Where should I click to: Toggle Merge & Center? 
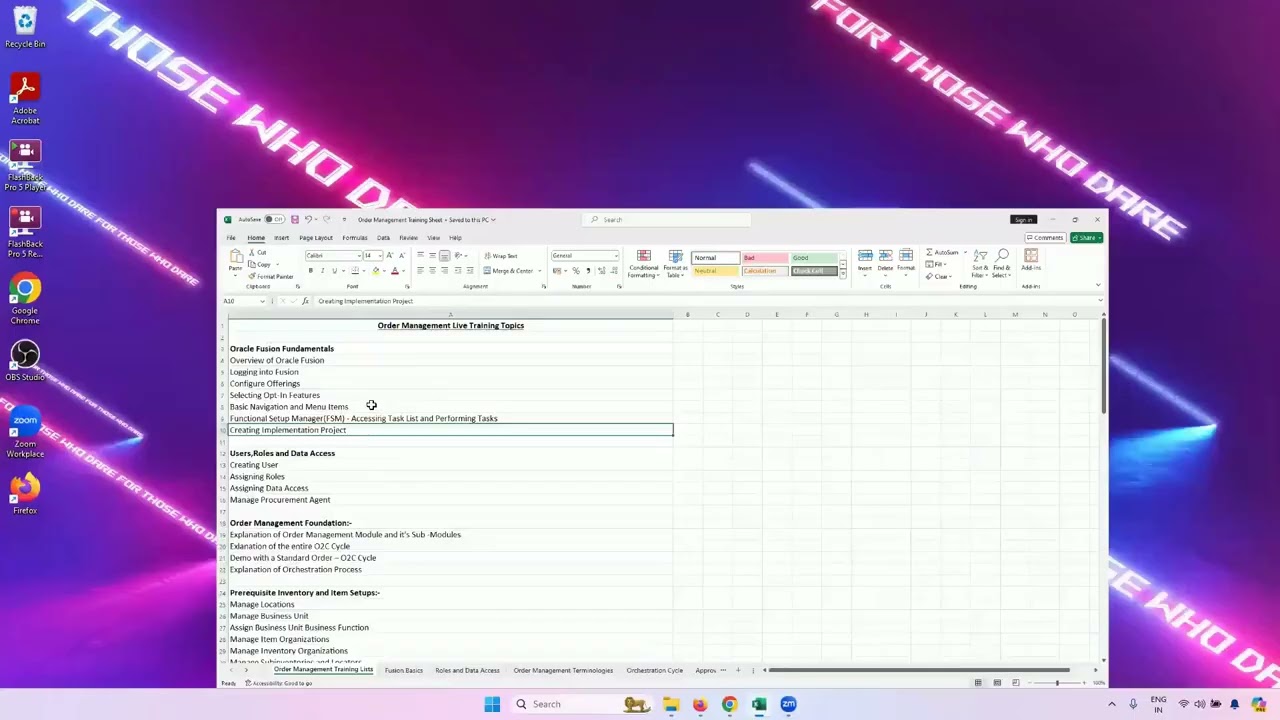coord(510,271)
